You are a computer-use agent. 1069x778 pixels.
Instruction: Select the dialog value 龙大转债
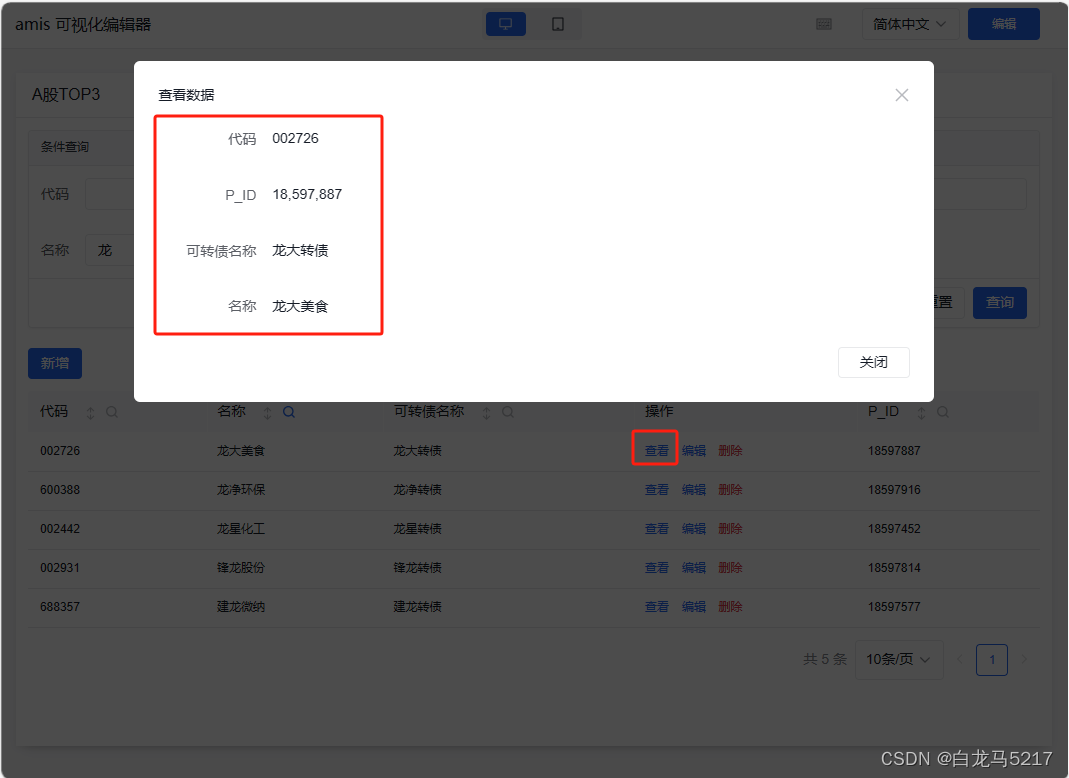300,250
